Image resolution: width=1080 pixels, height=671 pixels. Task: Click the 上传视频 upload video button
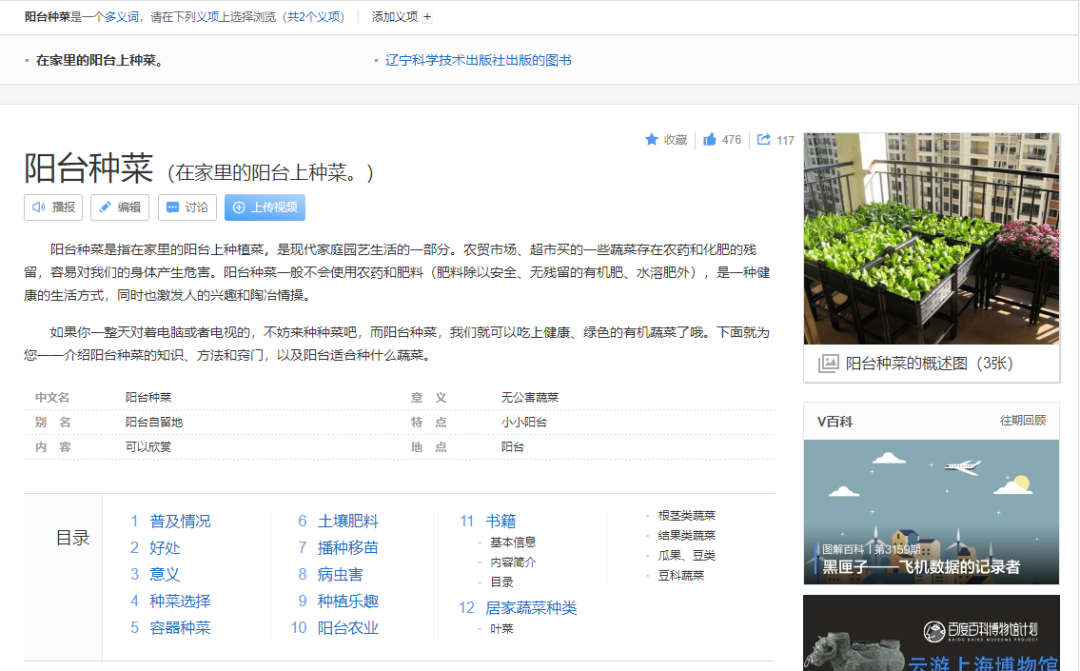click(264, 207)
